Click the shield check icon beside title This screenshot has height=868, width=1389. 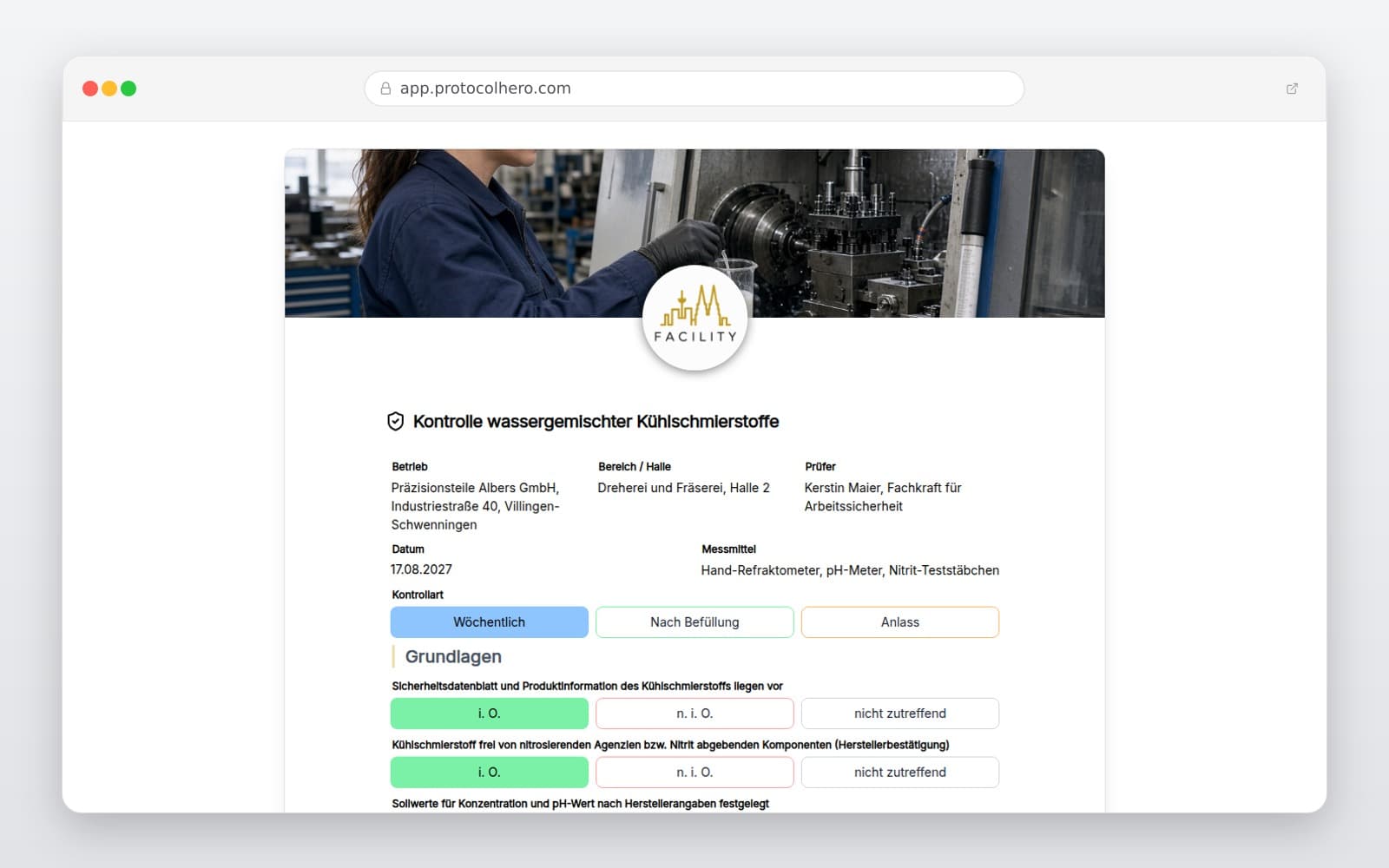[x=395, y=422]
